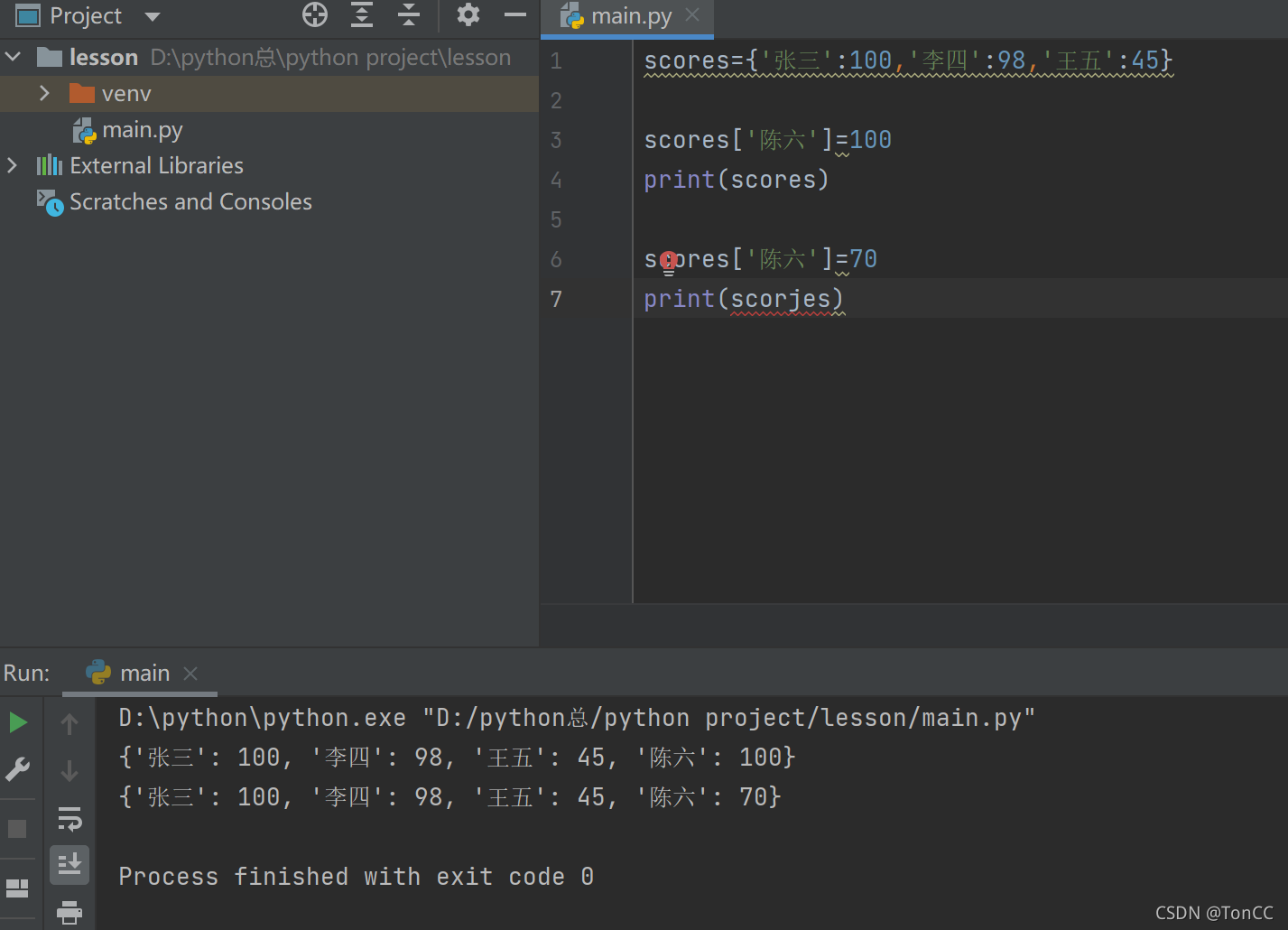Select the venv folder row
Viewport: 1288px width, 930px height.
269,94
